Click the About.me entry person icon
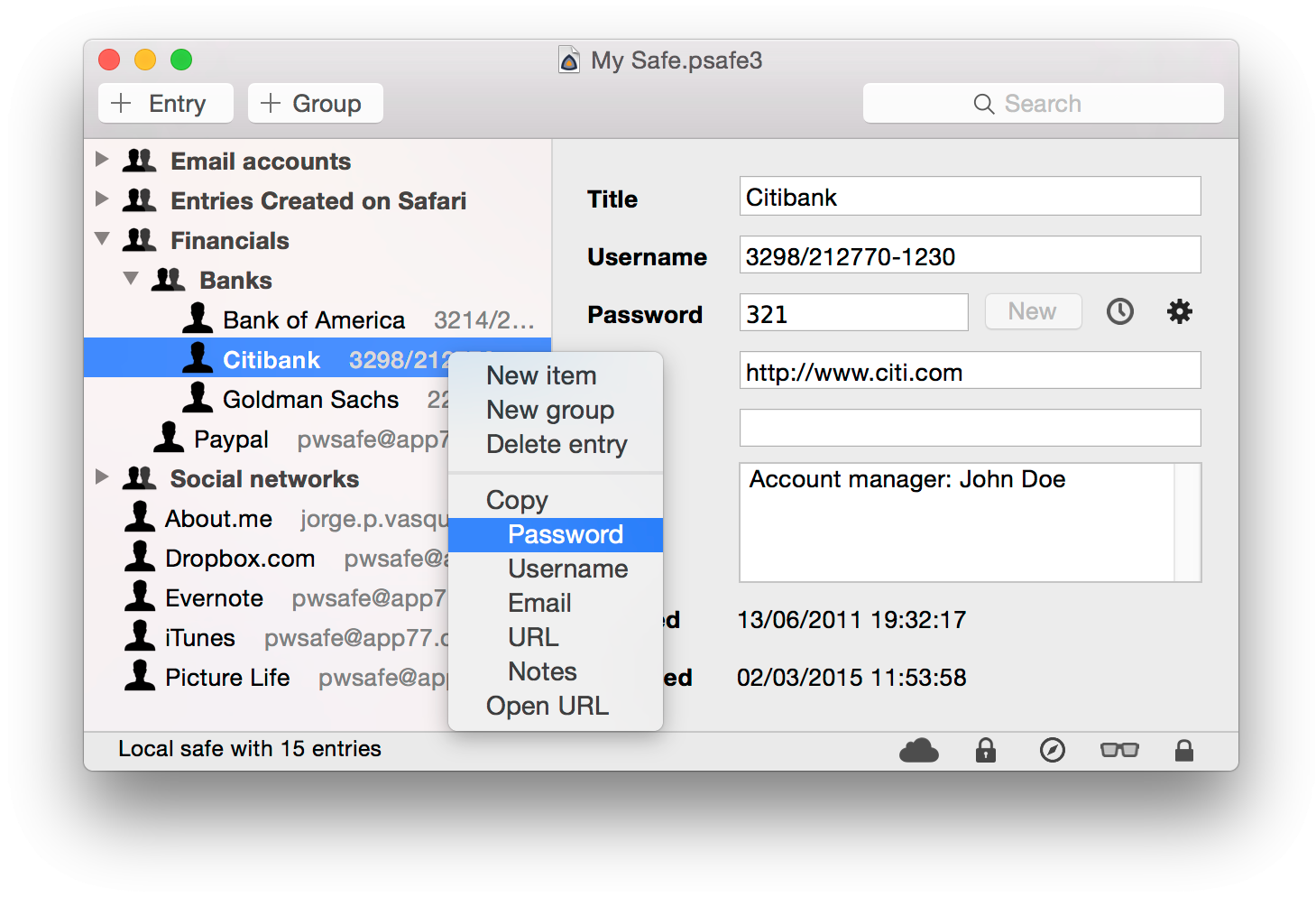The width and height of the screenshot is (1316, 897). pos(140,516)
